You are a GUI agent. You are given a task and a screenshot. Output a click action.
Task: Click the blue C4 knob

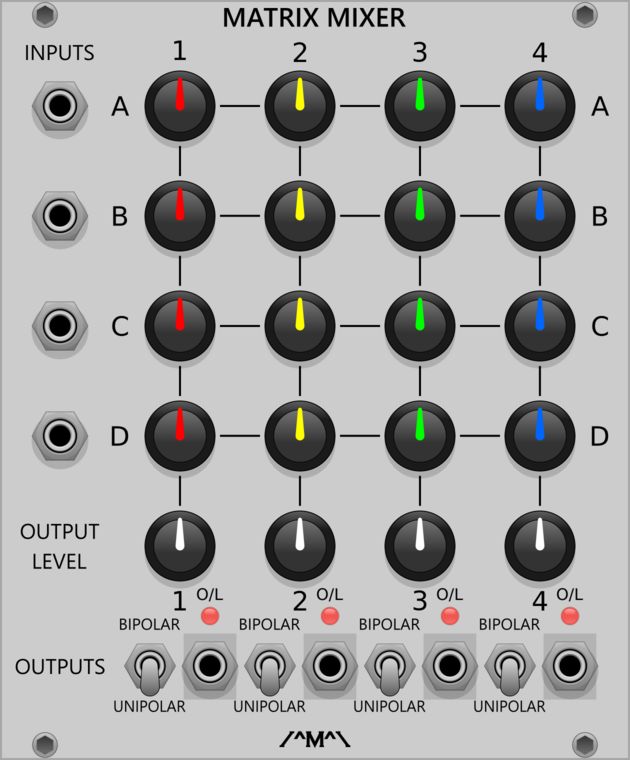(540, 326)
